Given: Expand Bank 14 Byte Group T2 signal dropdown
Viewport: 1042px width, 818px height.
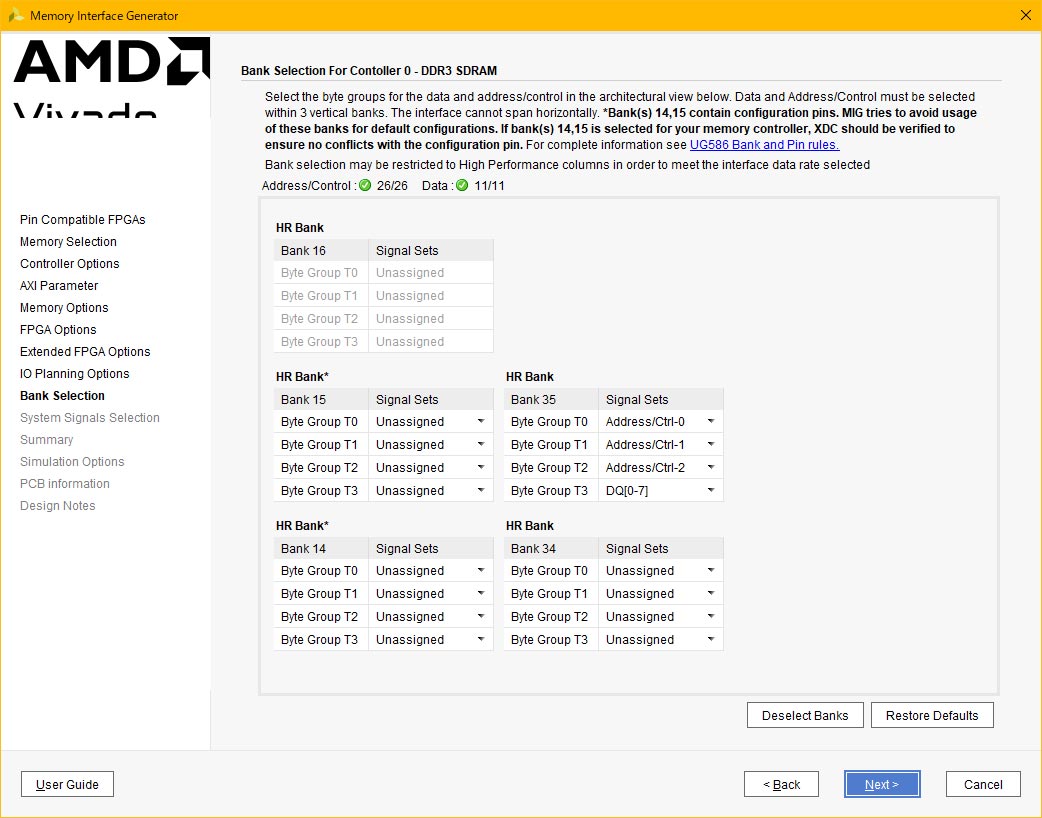Looking at the screenshot, I should tap(430, 617).
